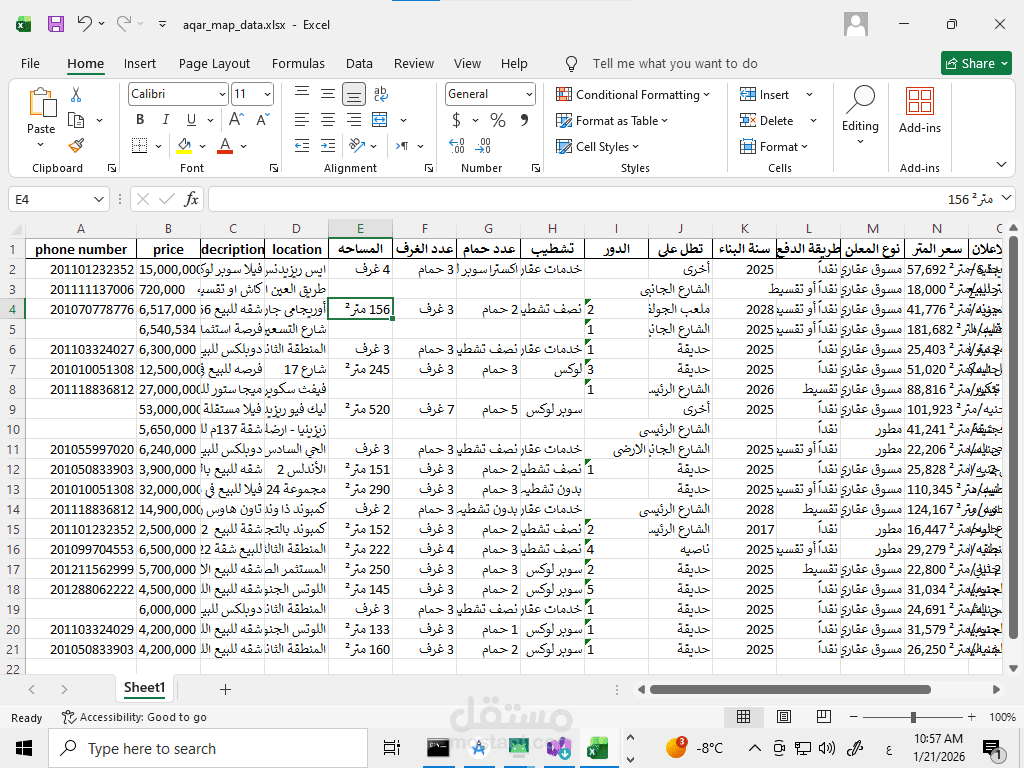Switch to Page Break Preview in status bar
The height and width of the screenshot is (768, 1024).
coord(824,716)
